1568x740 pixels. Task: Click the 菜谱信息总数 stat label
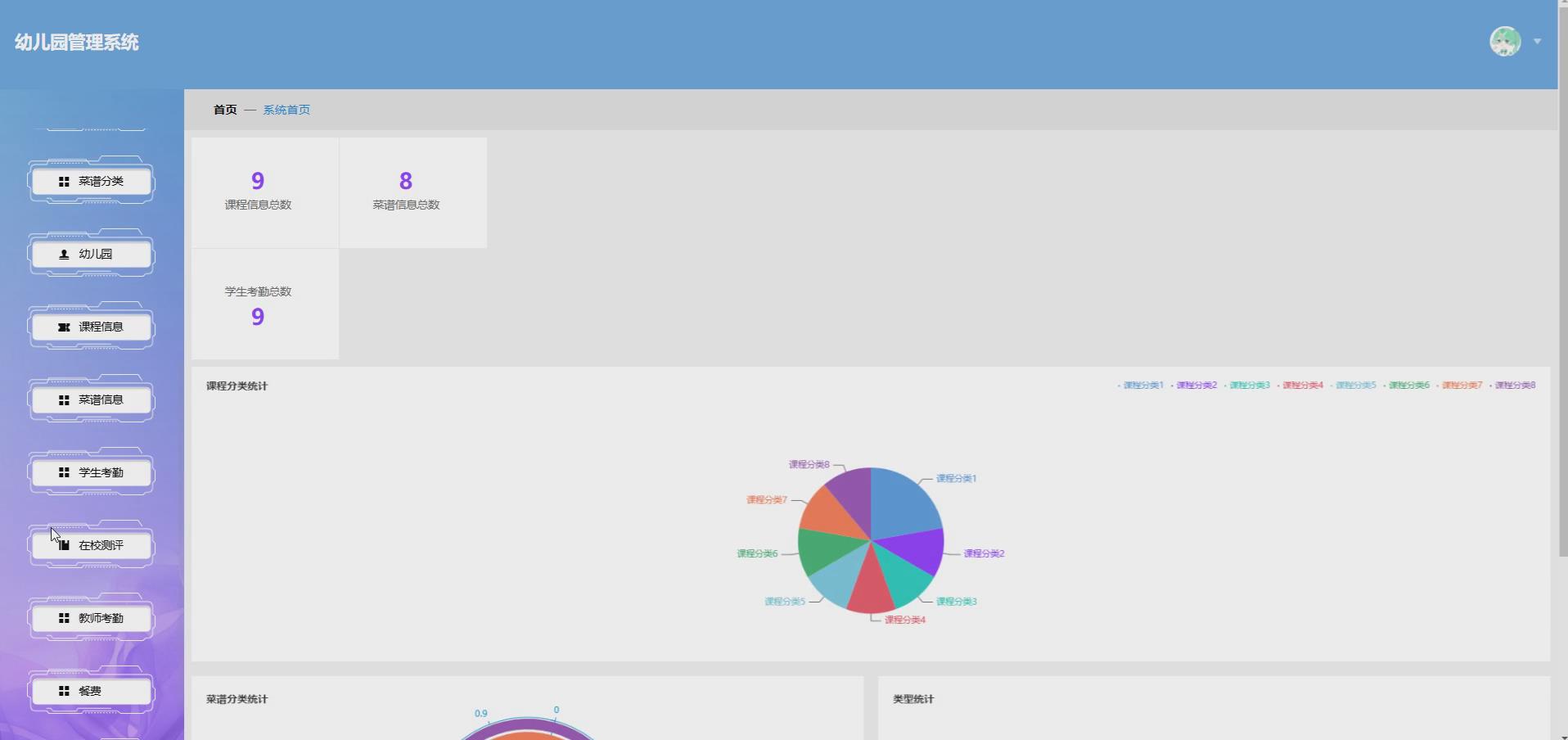(406, 205)
